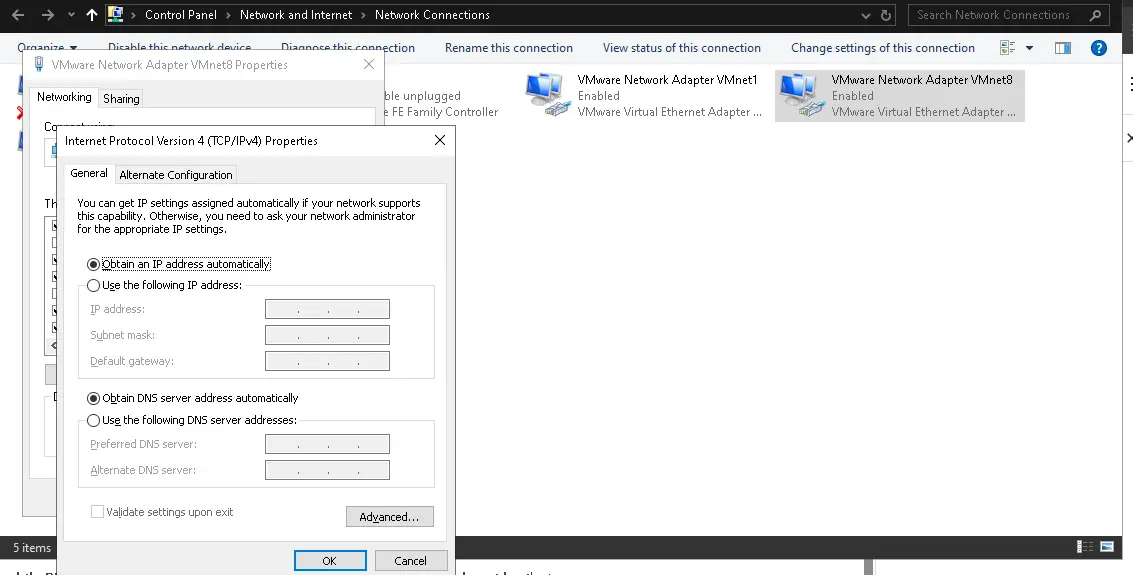Image resolution: width=1133 pixels, height=575 pixels.
Task: Open the Sharing tab in VMnet8 Properties
Action: (121, 99)
